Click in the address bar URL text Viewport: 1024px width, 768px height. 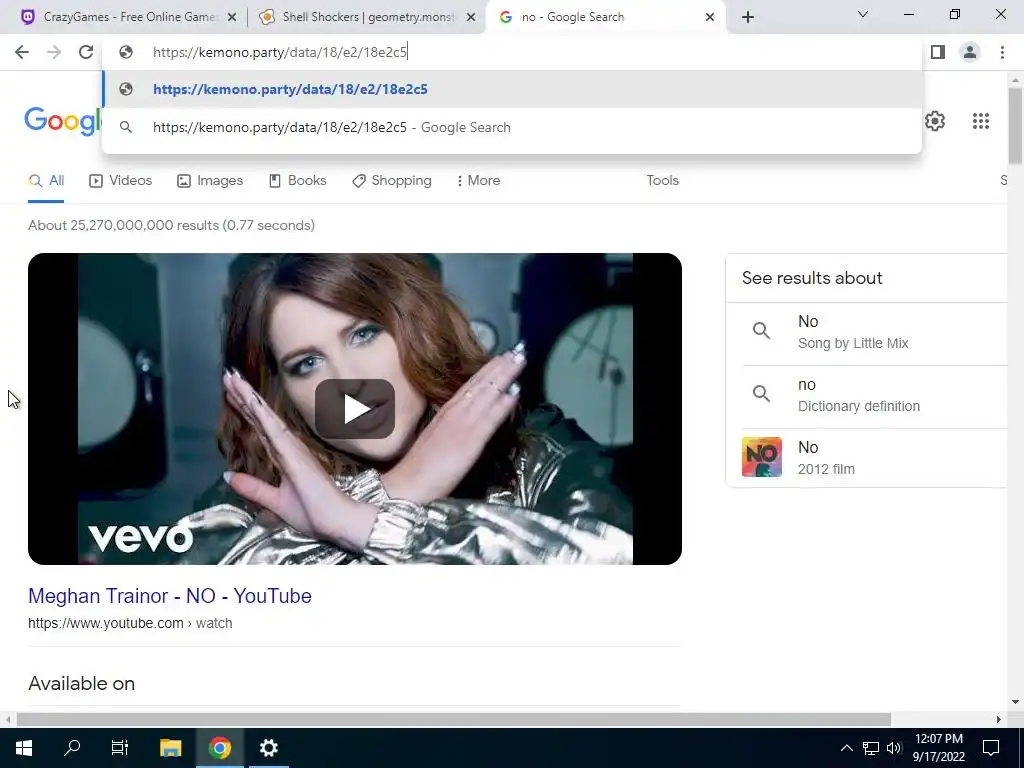[280, 52]
